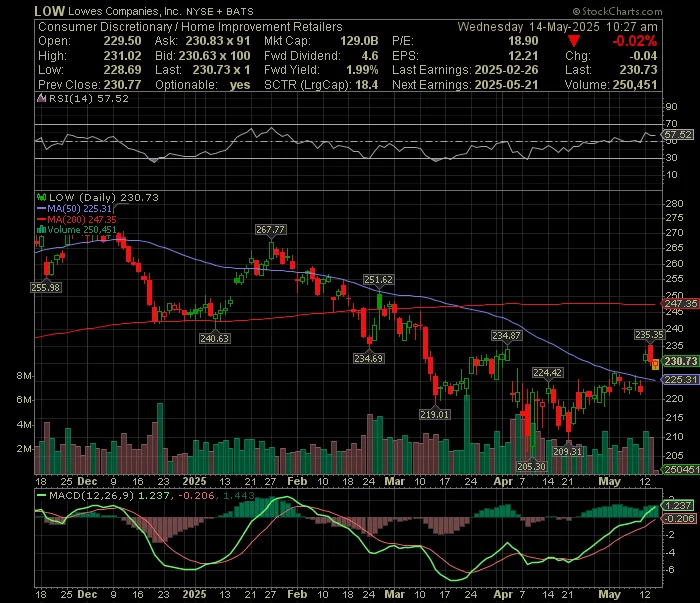700x603 pixels.
Task: Click the 230.73 last price axis tag
Action: tap(681, 361)
